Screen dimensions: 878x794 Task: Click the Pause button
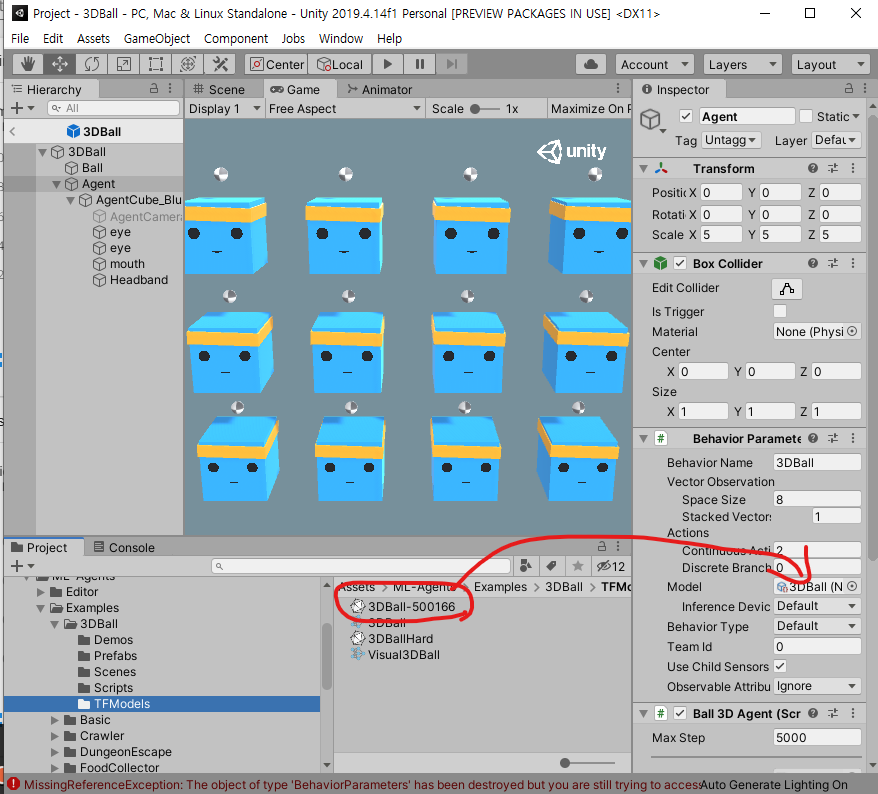419,64
